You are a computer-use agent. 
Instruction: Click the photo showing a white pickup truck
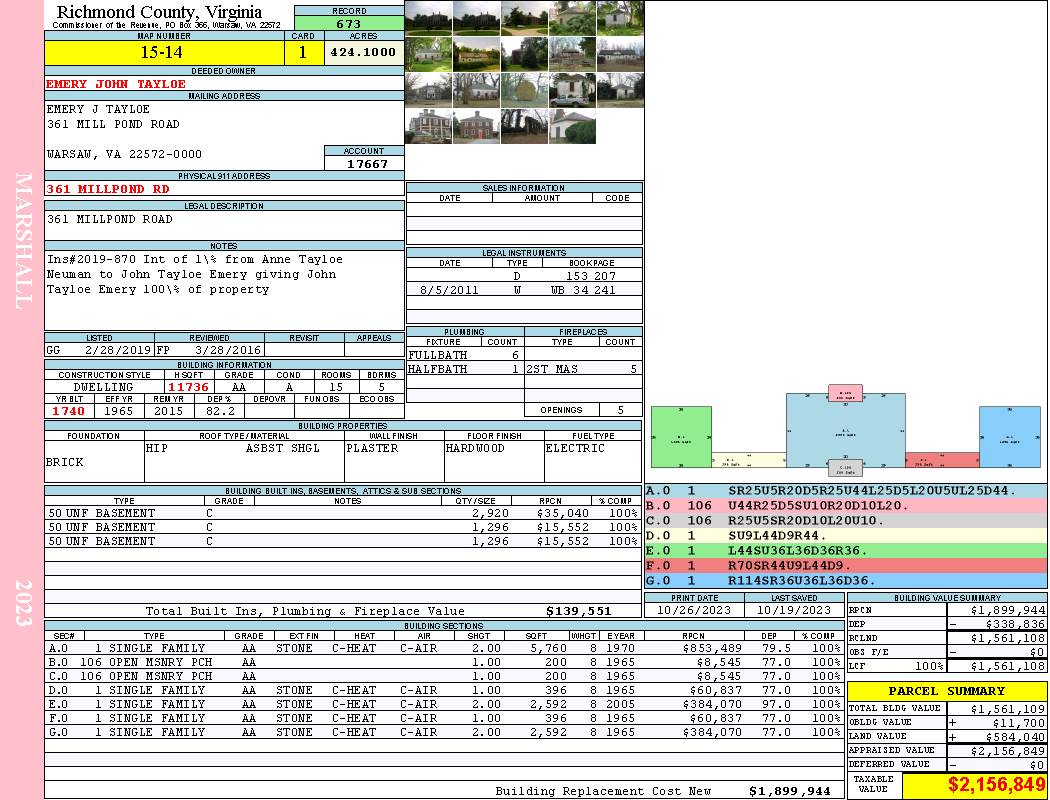click(572, 90)
